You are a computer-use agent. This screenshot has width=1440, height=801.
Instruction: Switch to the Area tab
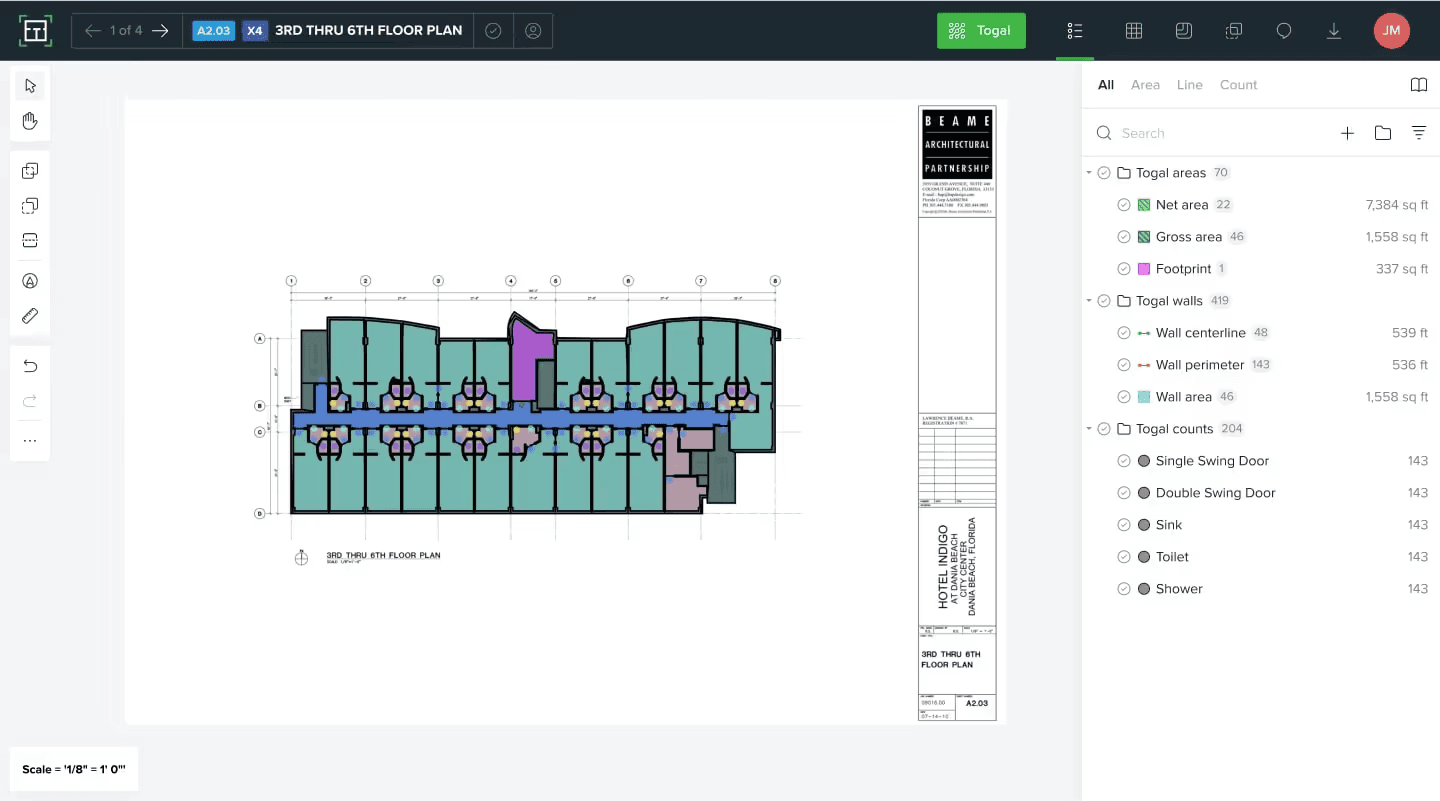tap(1145, 85)
